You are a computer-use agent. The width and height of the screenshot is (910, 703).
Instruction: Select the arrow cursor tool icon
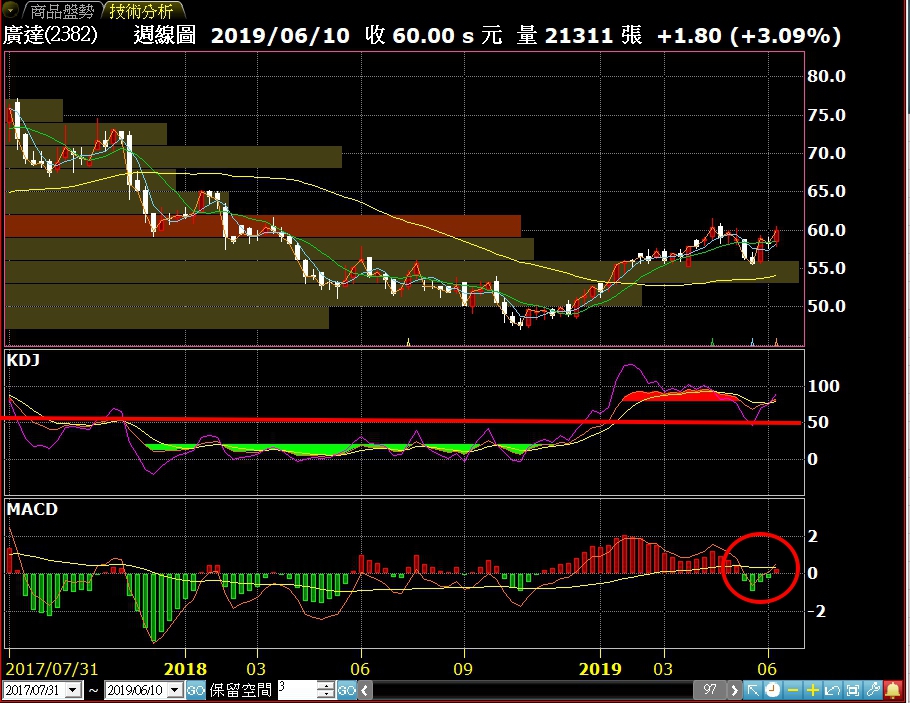click(x=753, y=690)
